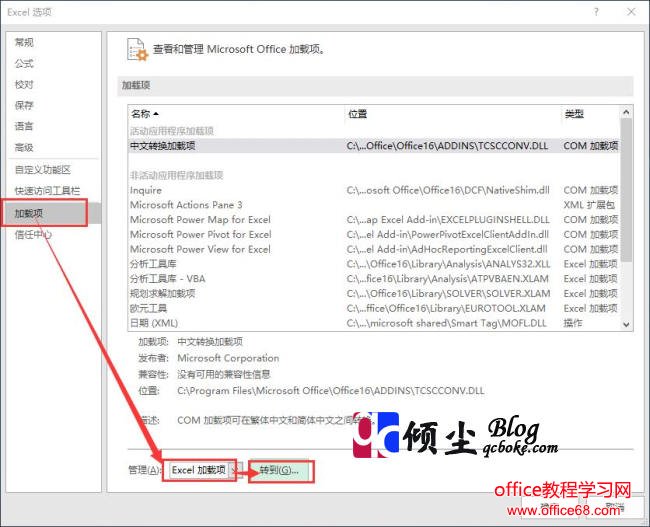Click the ANALYS32.XLL location cell
The image size is (650, 527).
[449, 264]
